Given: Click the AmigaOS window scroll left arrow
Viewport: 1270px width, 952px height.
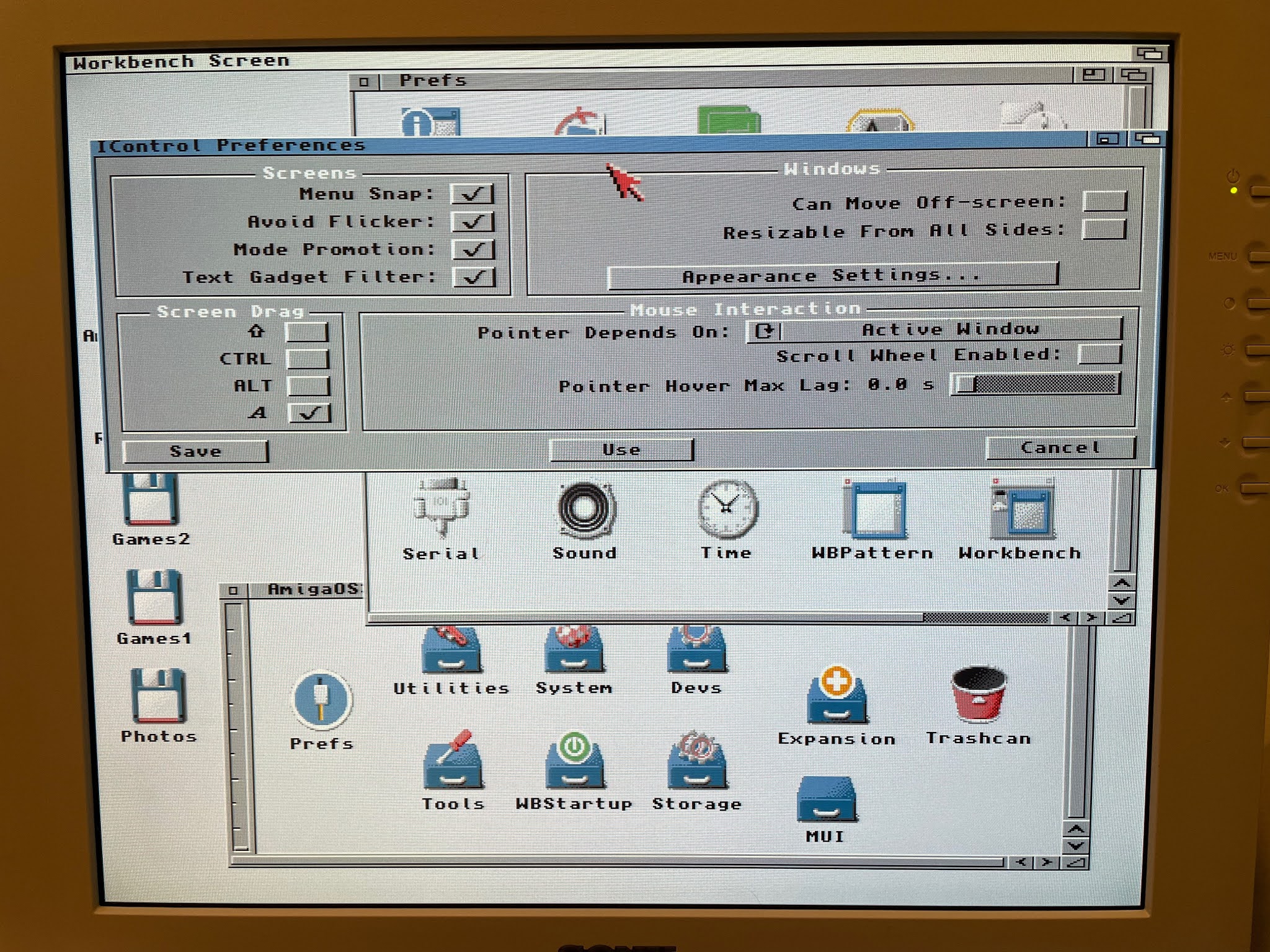Looking at the screenshot, I should [x=1021, y=862].
